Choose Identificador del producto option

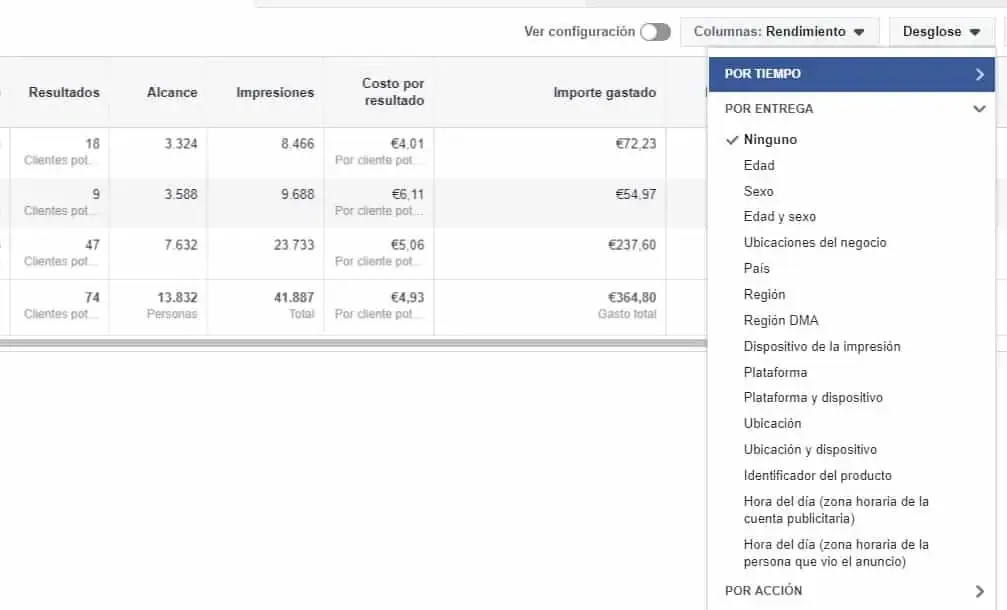[817, 476]
